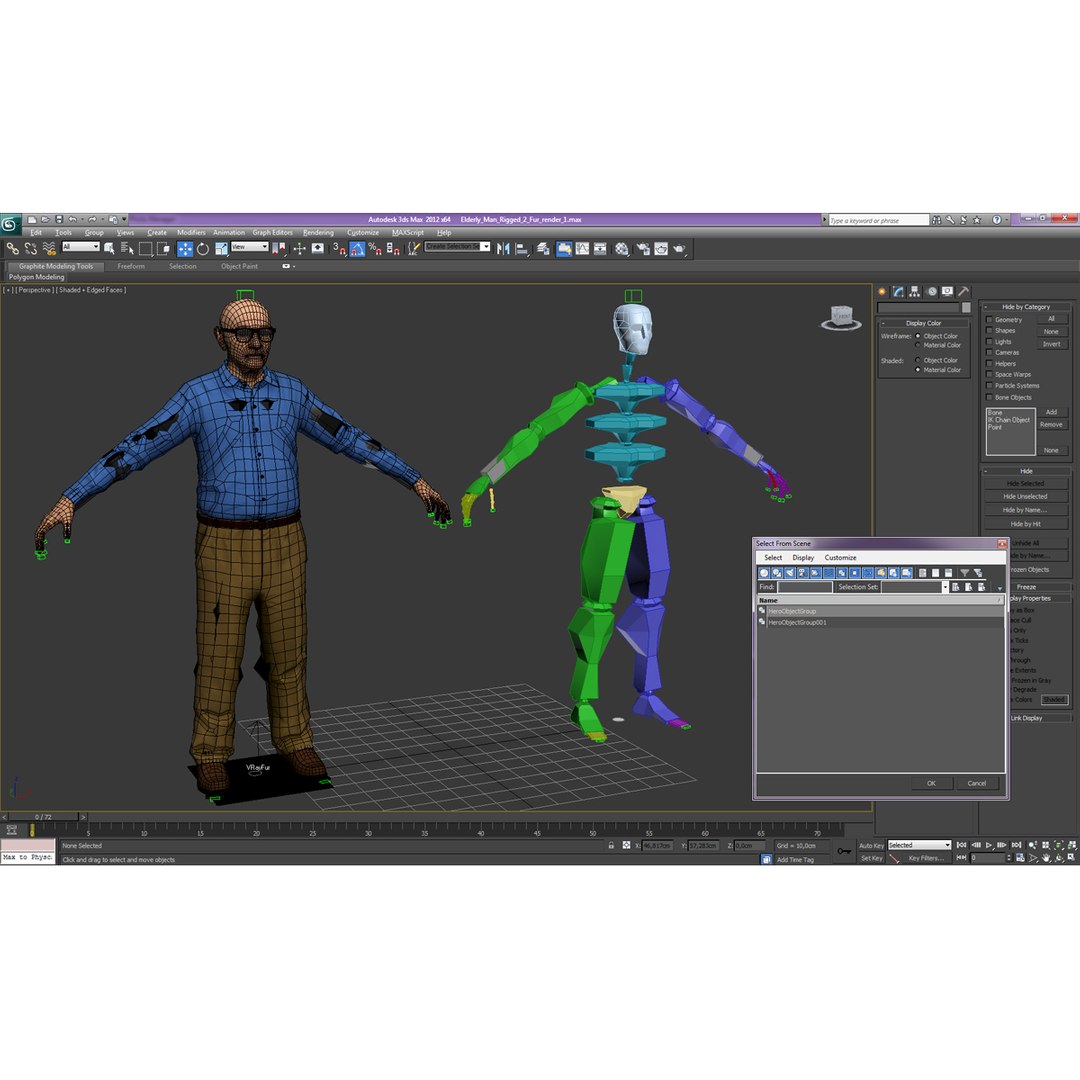The width and height of the screenshot is (1080, 1080).
Task: Click the Mirror tool icon
Action: tap(503, 249)
